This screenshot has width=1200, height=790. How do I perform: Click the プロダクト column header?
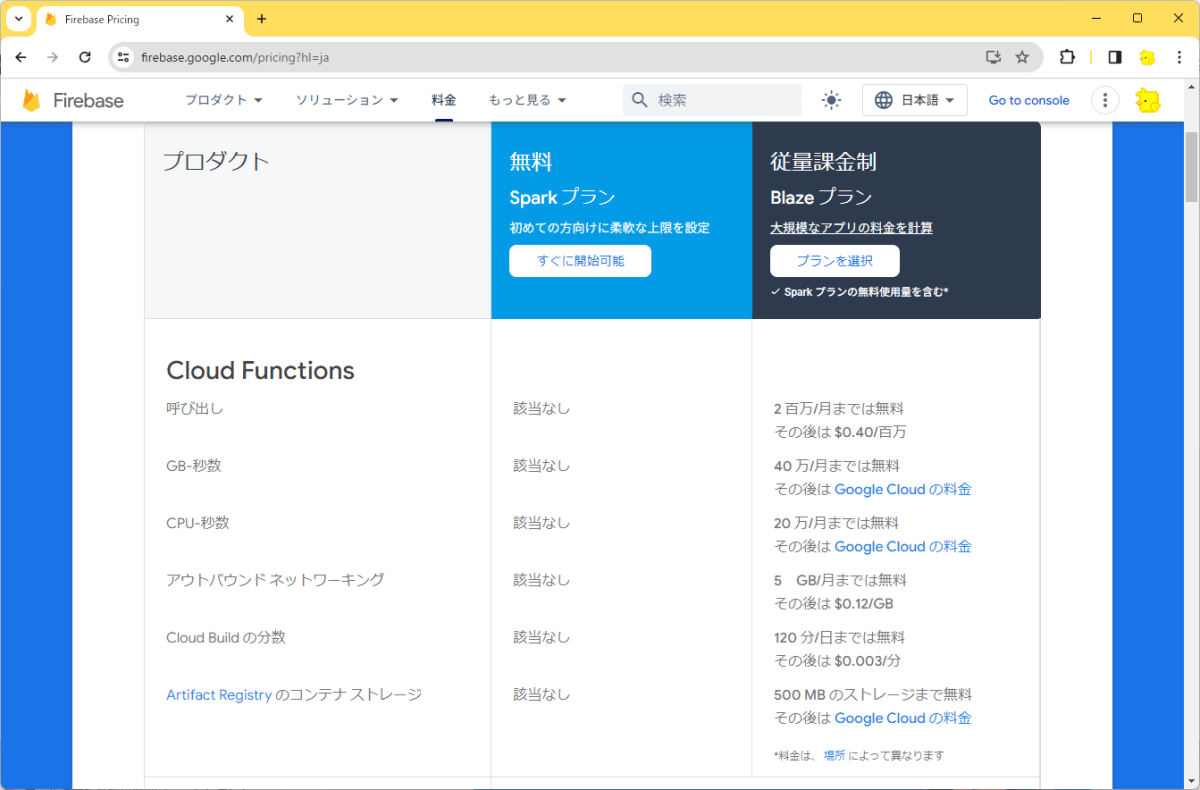pos(216,161)
